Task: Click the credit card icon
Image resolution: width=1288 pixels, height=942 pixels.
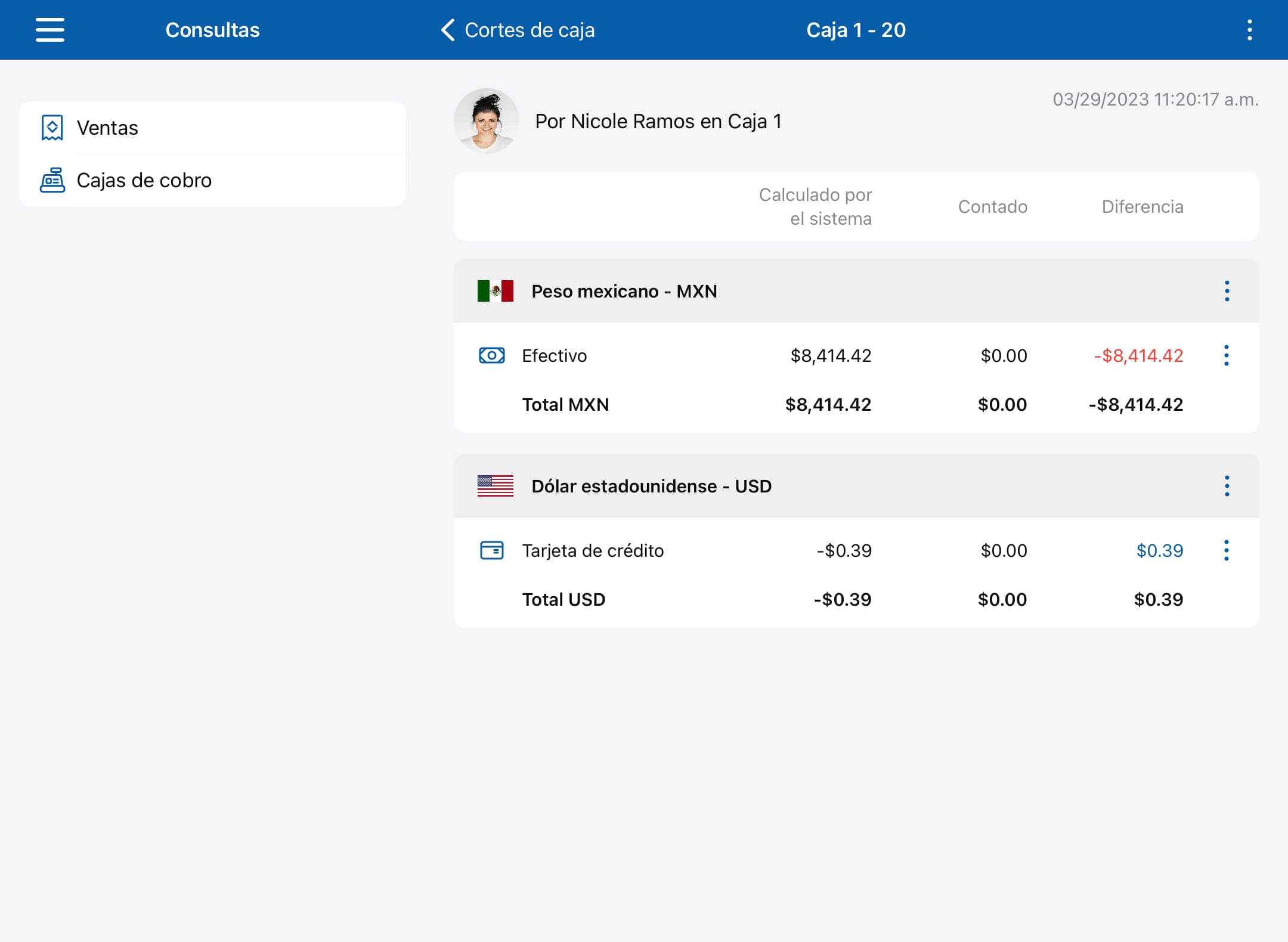Action: (492, 550)
